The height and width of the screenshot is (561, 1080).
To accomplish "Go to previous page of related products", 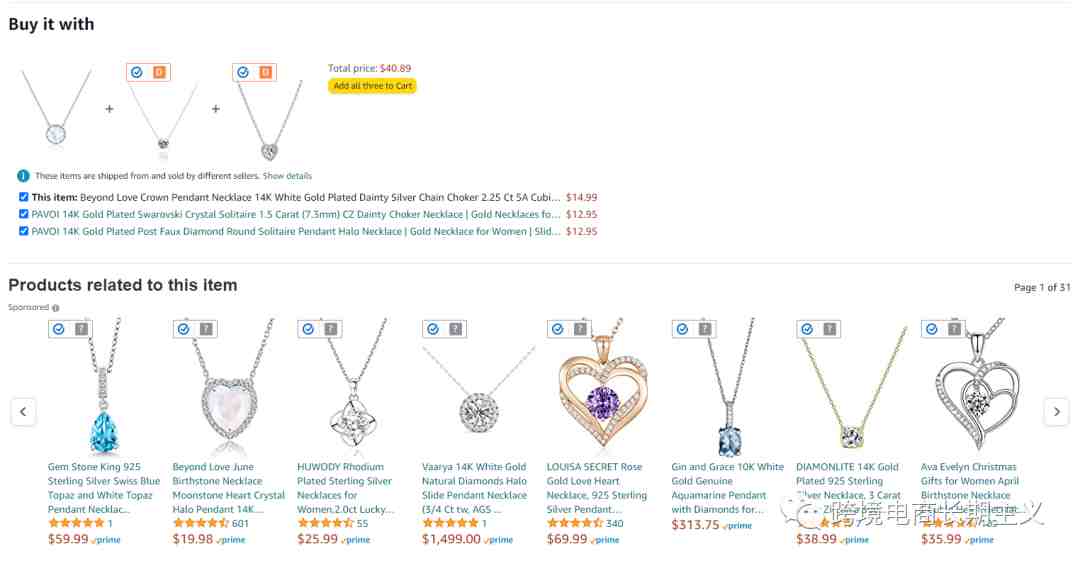I will (23, 412).
